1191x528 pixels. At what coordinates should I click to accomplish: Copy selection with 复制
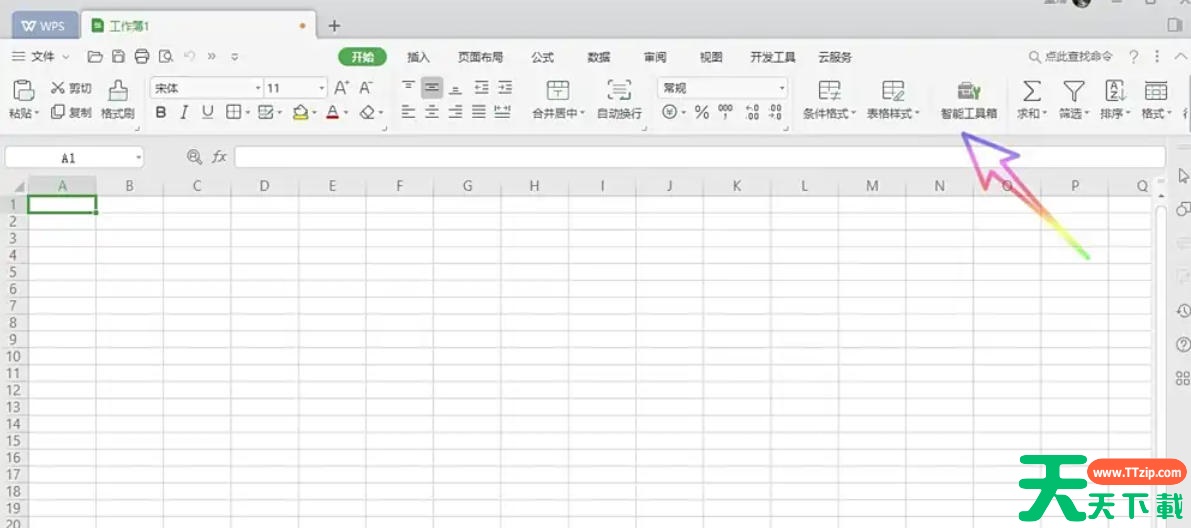pos(71,112)
